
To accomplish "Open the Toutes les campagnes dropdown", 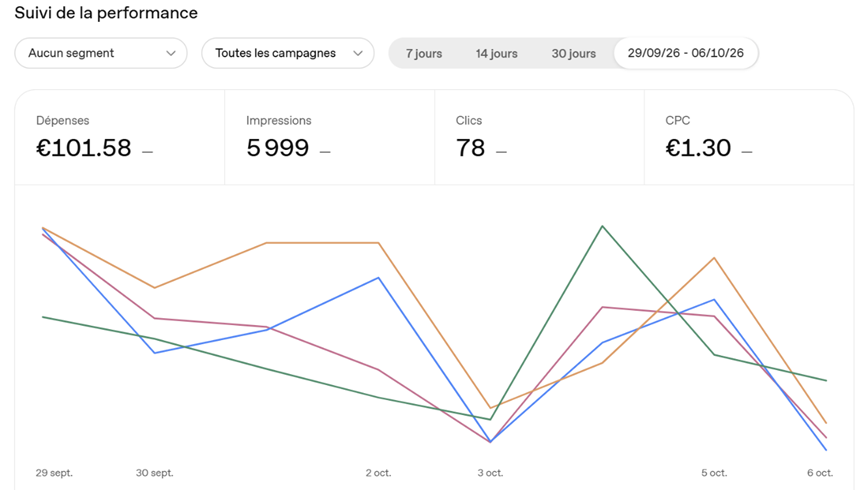I will coord(288,53).
